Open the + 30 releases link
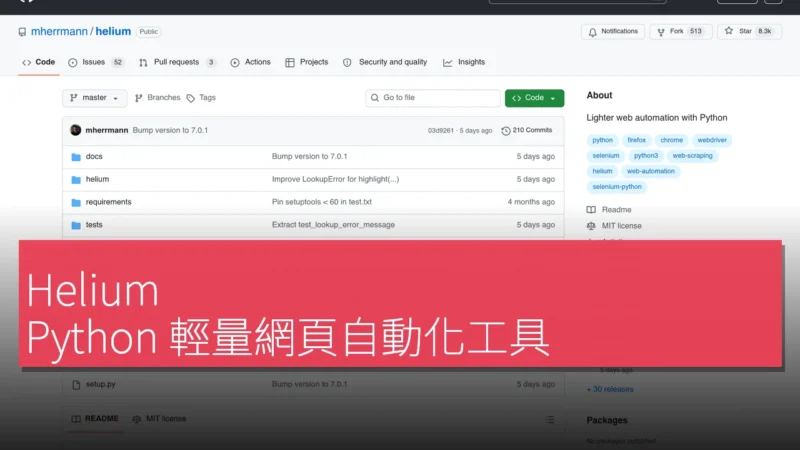 pos(610,389)
